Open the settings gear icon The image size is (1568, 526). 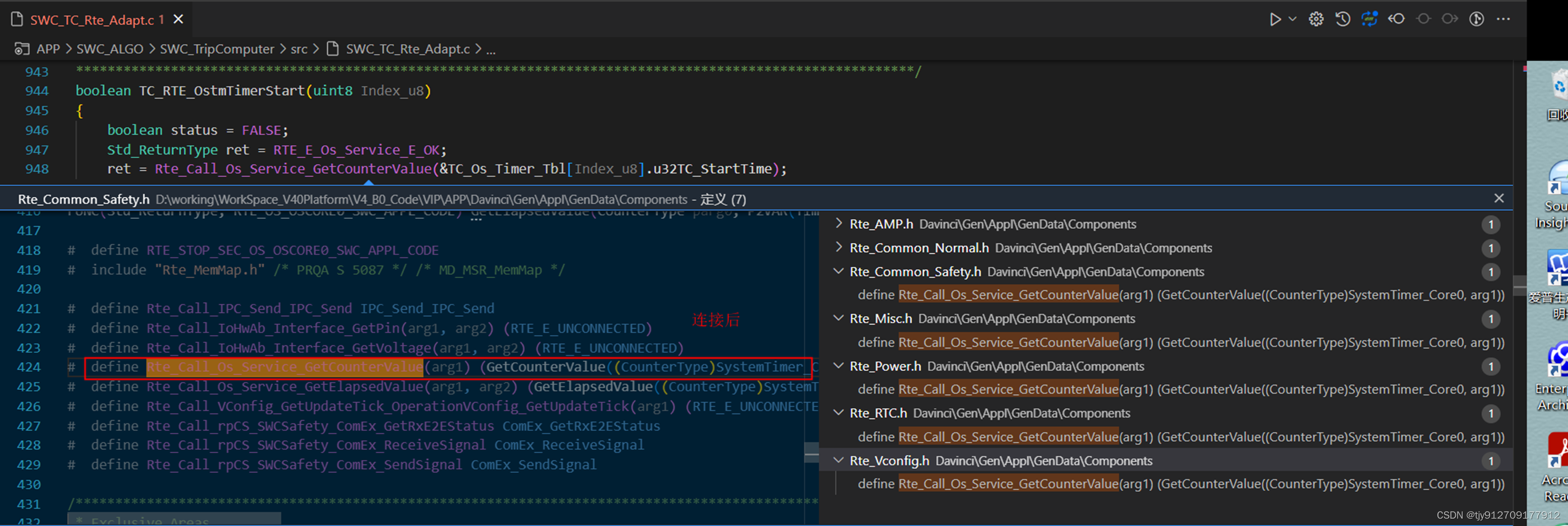1316,19
